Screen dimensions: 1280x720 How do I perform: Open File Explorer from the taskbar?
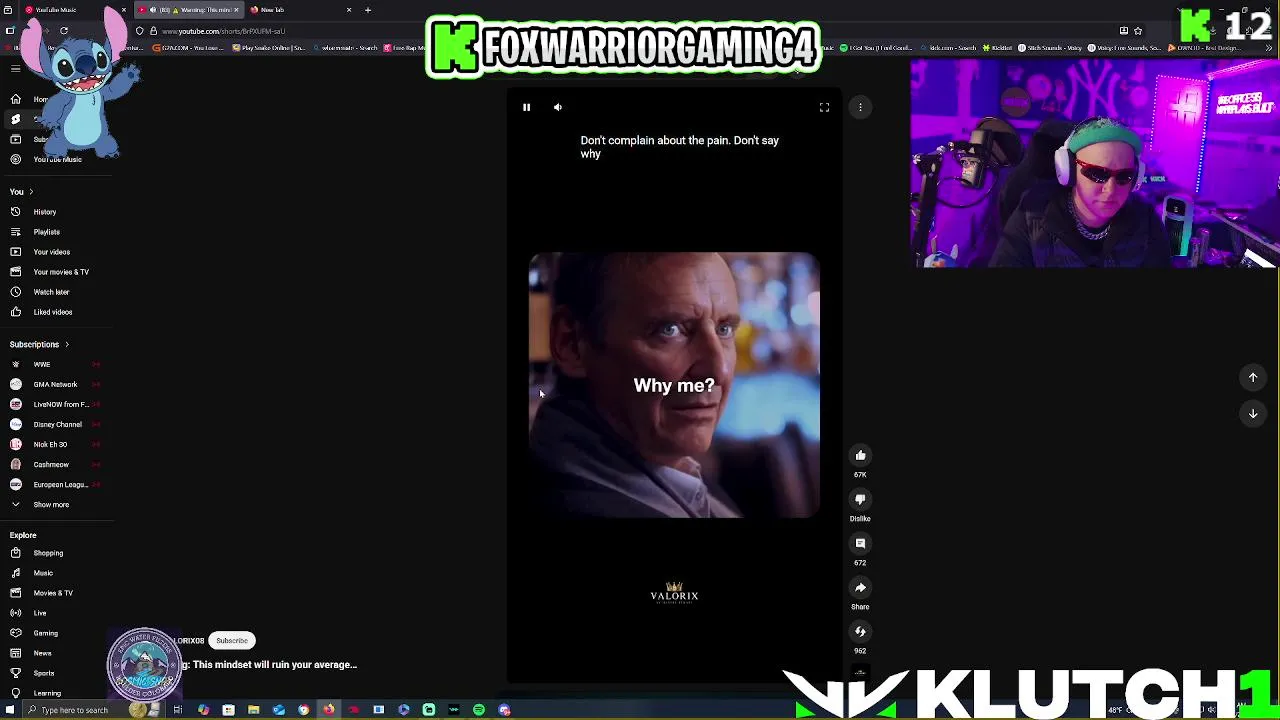point(254,710)
